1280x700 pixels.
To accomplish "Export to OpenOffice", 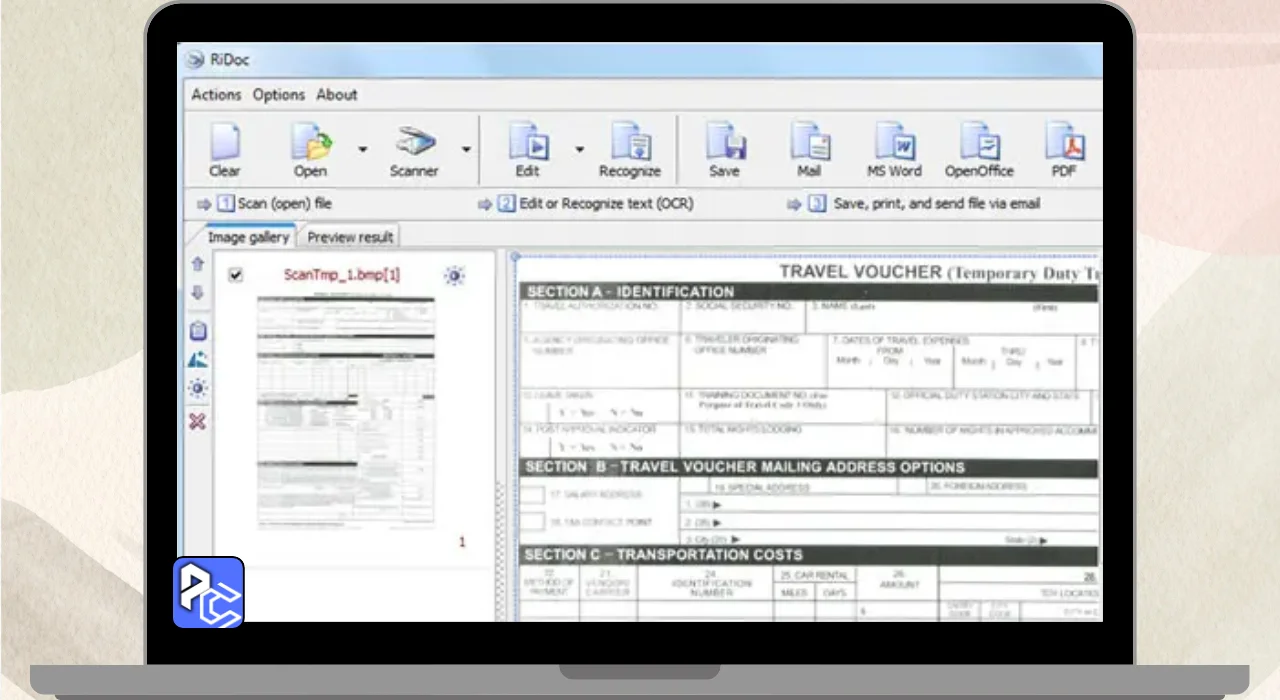I will coord(979,141).
